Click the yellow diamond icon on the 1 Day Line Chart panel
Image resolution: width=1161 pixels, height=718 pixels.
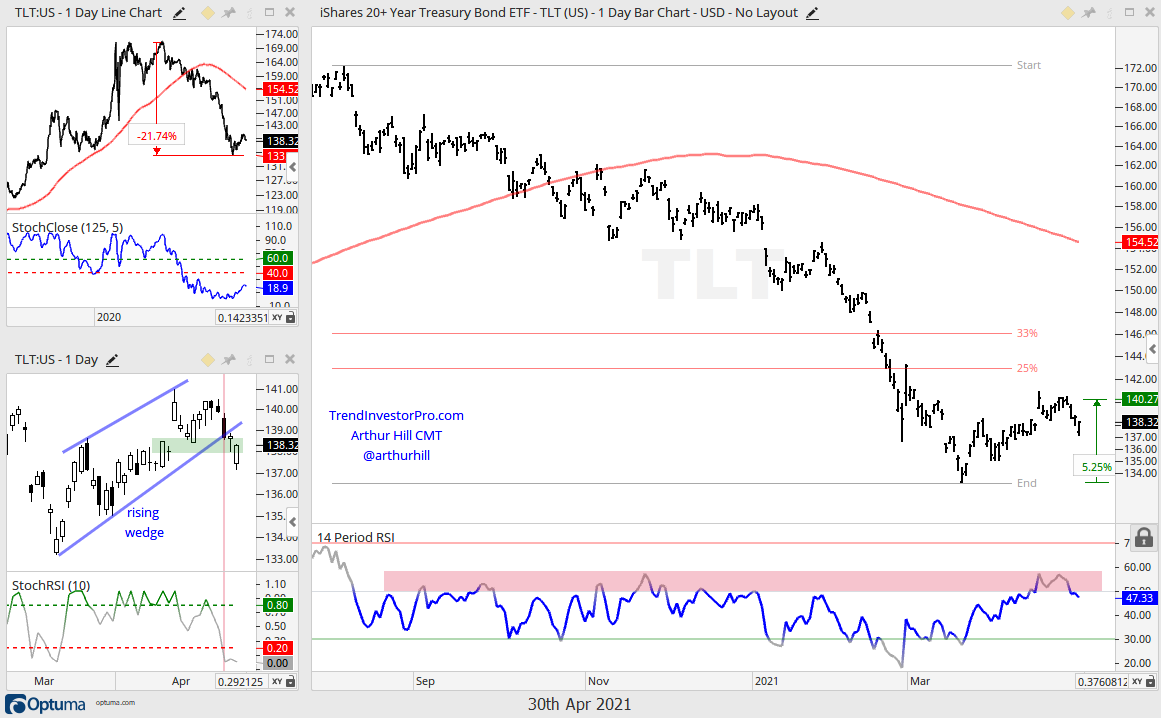[x=208, y=13]
